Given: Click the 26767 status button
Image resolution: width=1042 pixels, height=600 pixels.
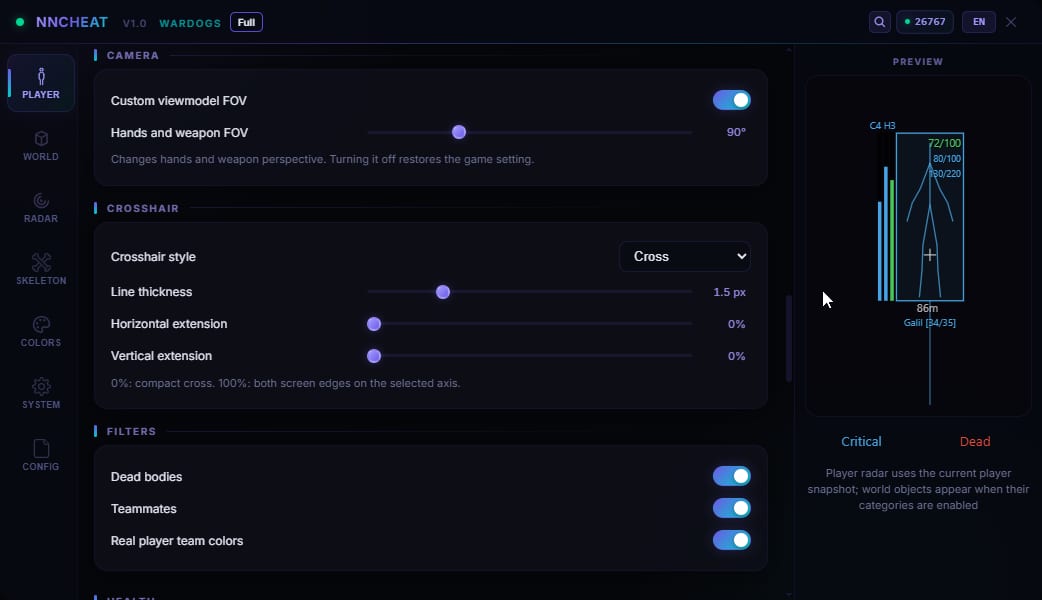Looking at the screenshot, I should [x=925, y=22].
